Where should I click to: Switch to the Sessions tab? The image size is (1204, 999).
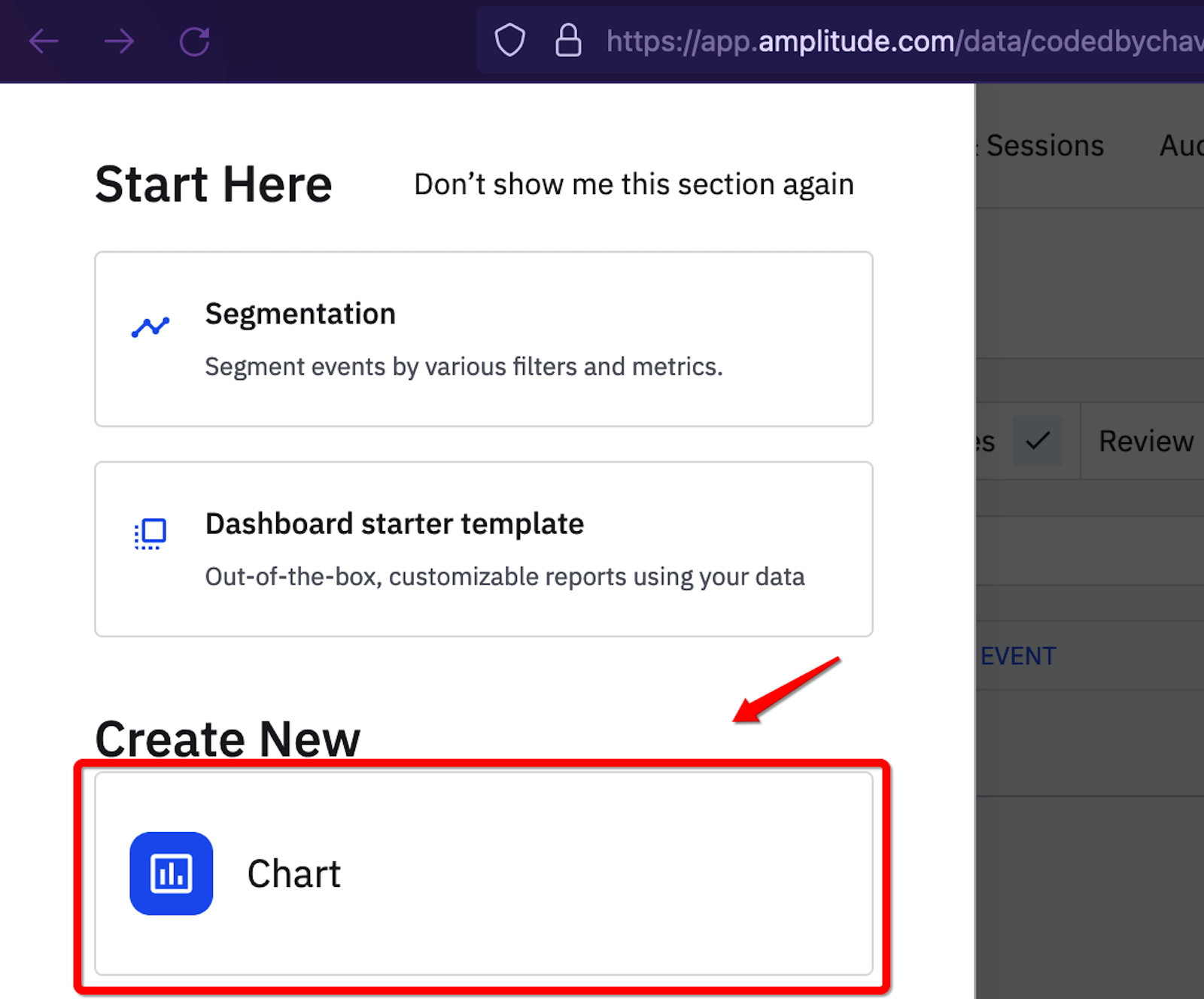pos(1045,145)
